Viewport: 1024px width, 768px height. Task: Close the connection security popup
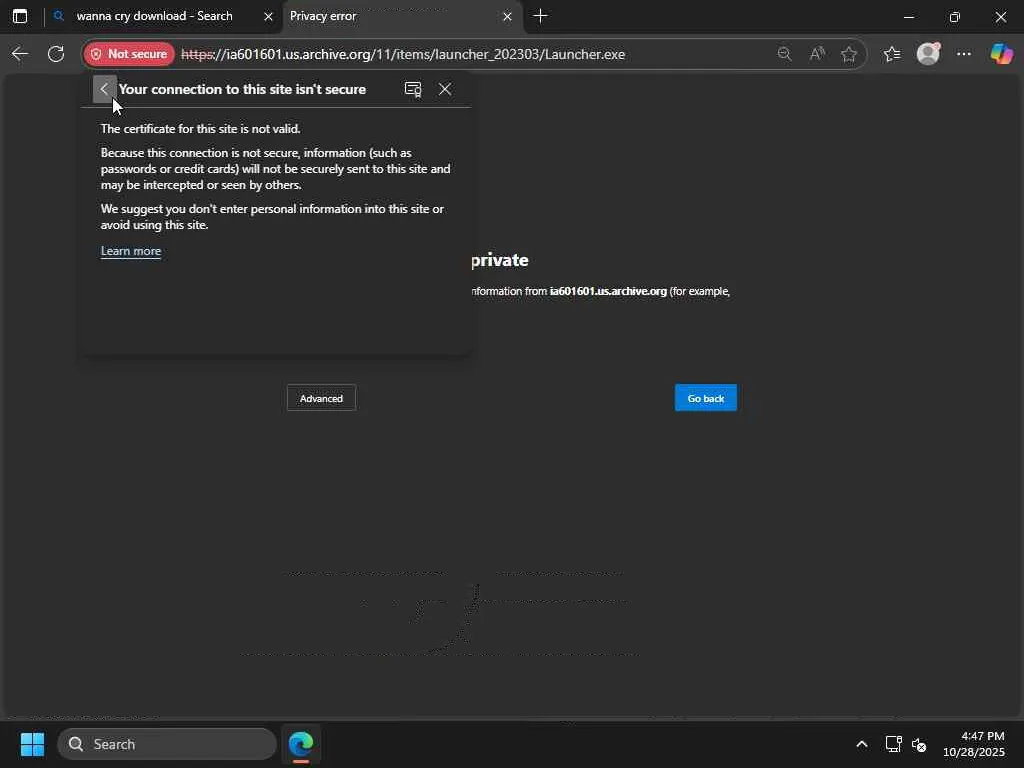(445, 89)
